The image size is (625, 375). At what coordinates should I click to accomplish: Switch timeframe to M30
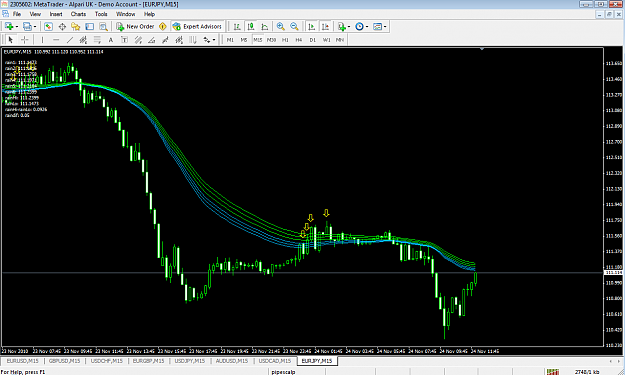click(x=271, y=40)
